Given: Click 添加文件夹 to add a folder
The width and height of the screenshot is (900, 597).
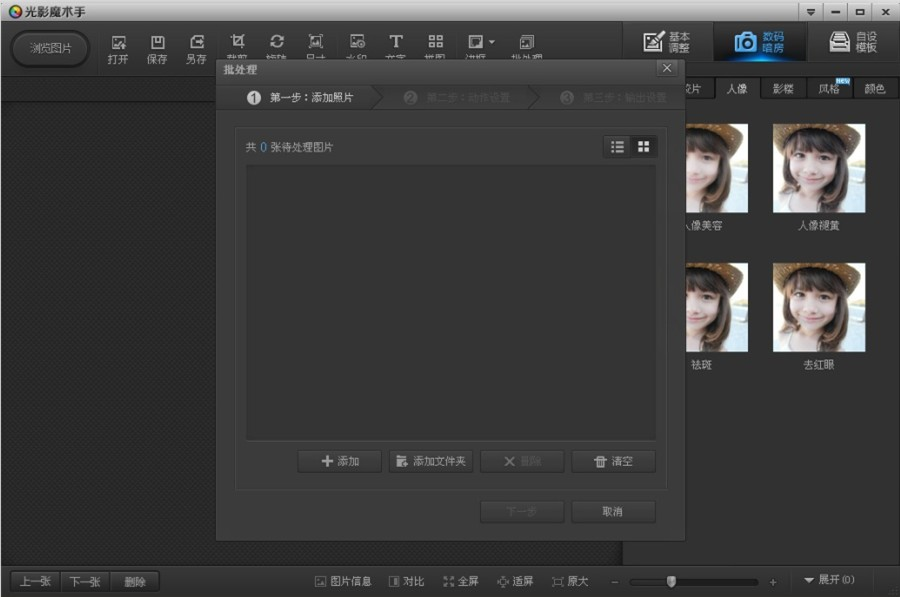Looking at the screenshot, I should 430,461.
